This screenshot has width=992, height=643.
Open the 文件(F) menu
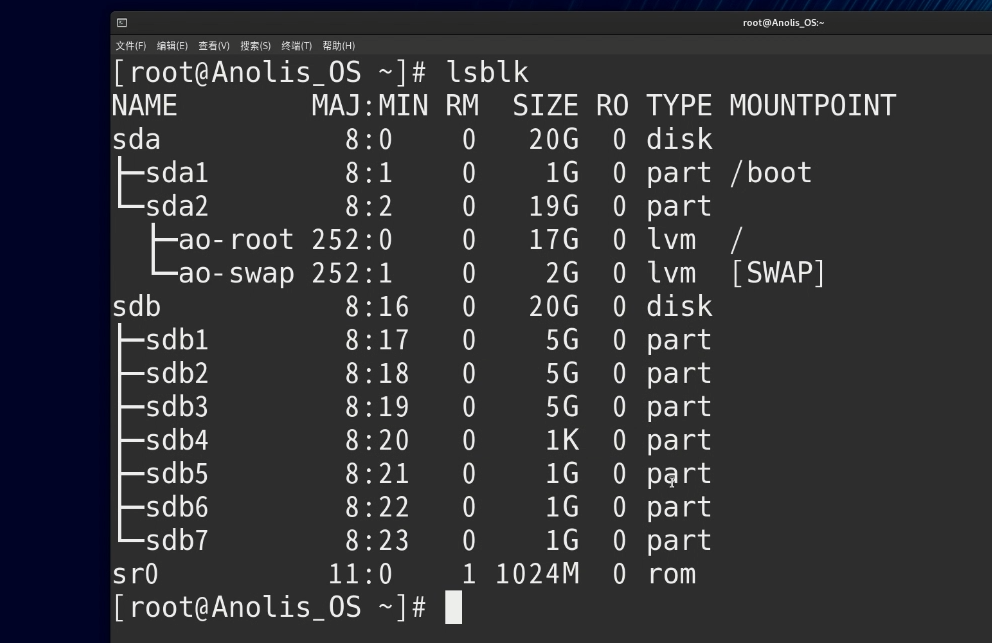click(131, 45)
